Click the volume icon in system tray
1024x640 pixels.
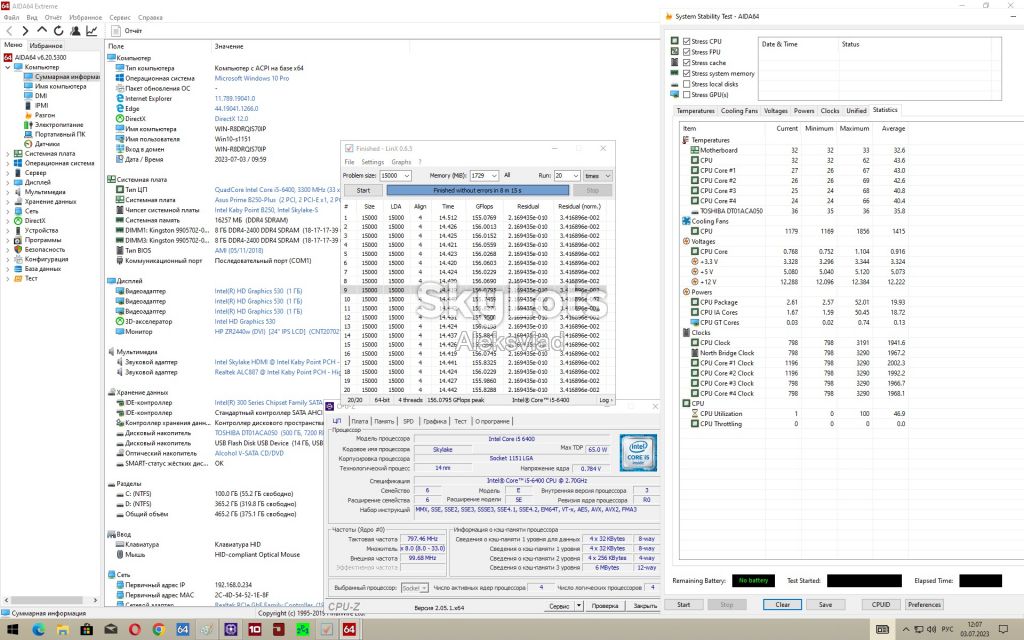pos(931,630)
